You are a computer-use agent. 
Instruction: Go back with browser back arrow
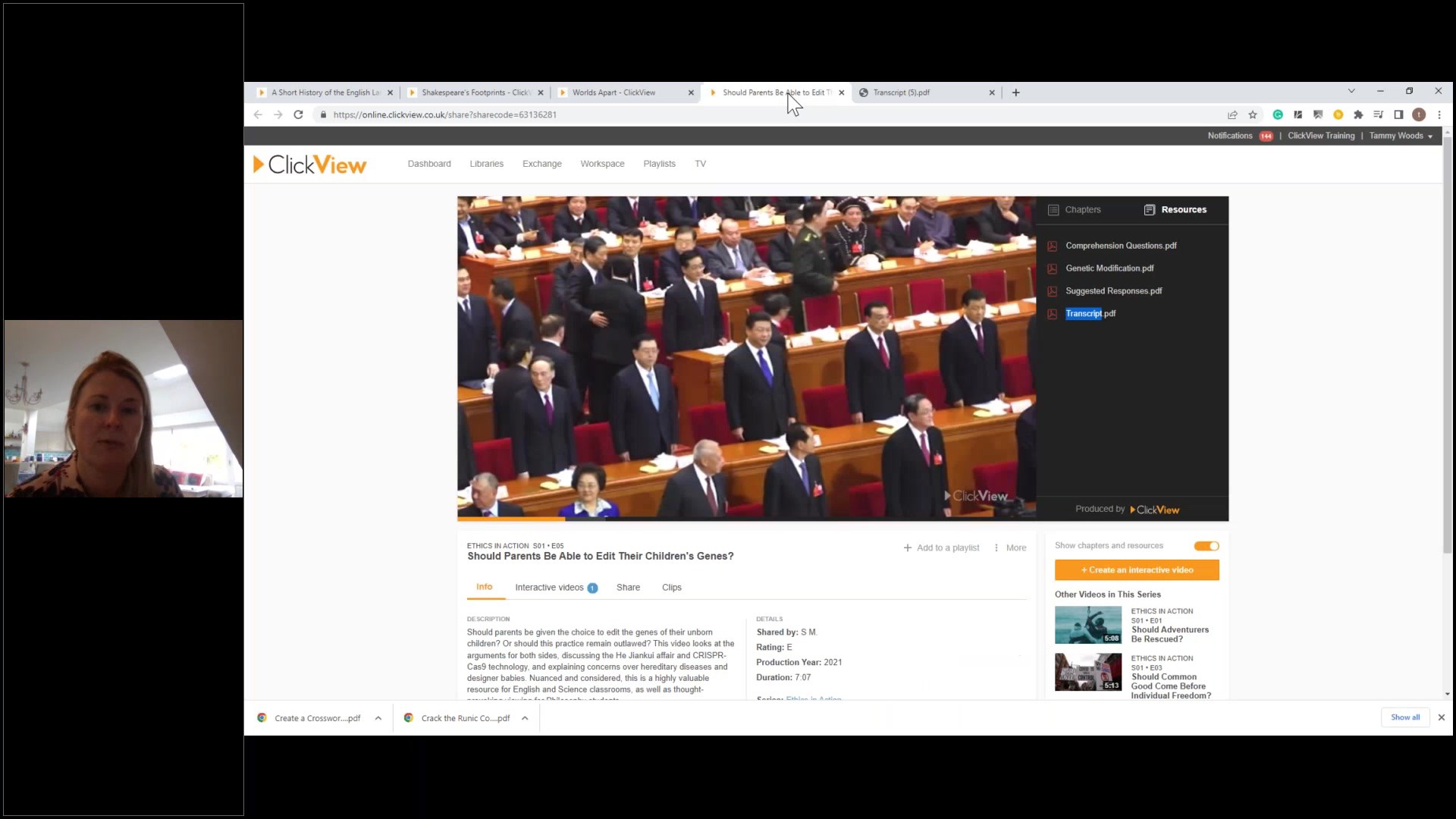(258, 115)
